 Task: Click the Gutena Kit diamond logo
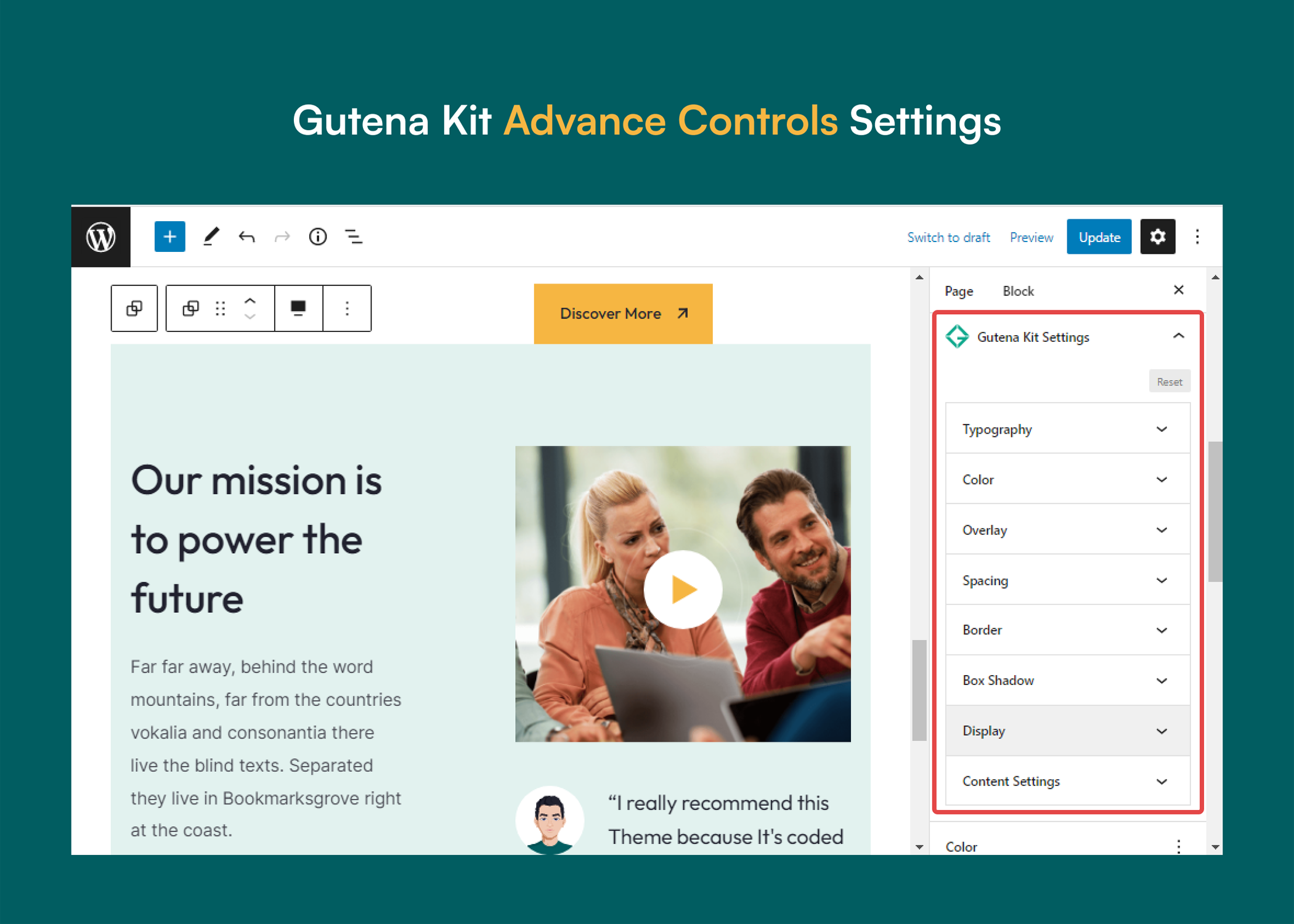[x=957, y=336]
